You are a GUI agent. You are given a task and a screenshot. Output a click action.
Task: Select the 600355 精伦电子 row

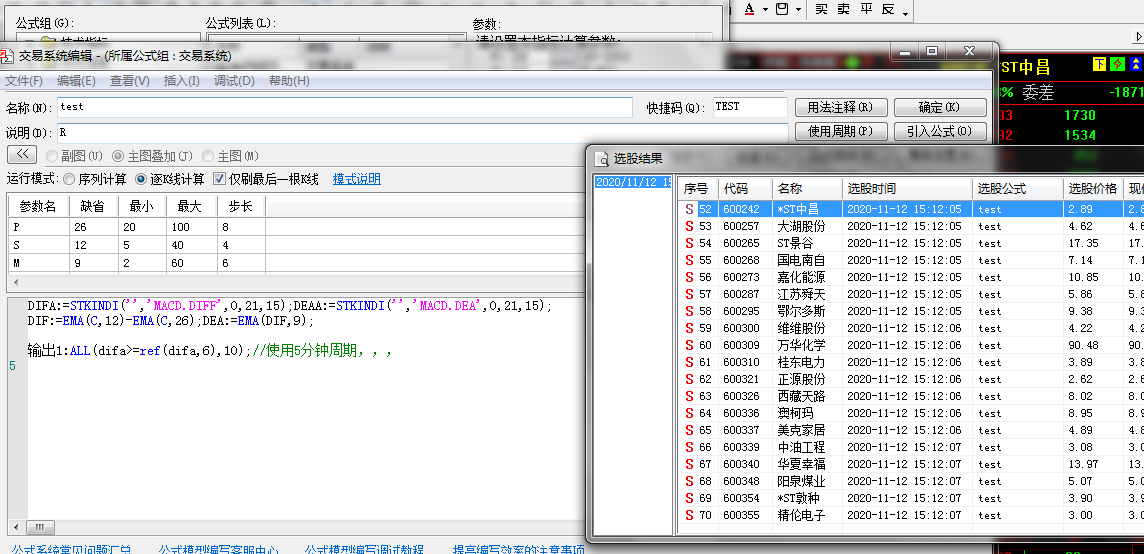[911, 515]
